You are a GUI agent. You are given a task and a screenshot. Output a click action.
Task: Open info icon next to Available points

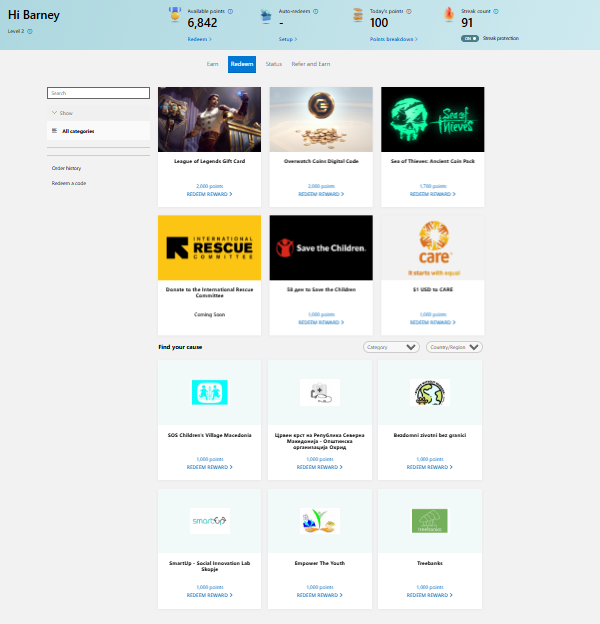(230, 11)
